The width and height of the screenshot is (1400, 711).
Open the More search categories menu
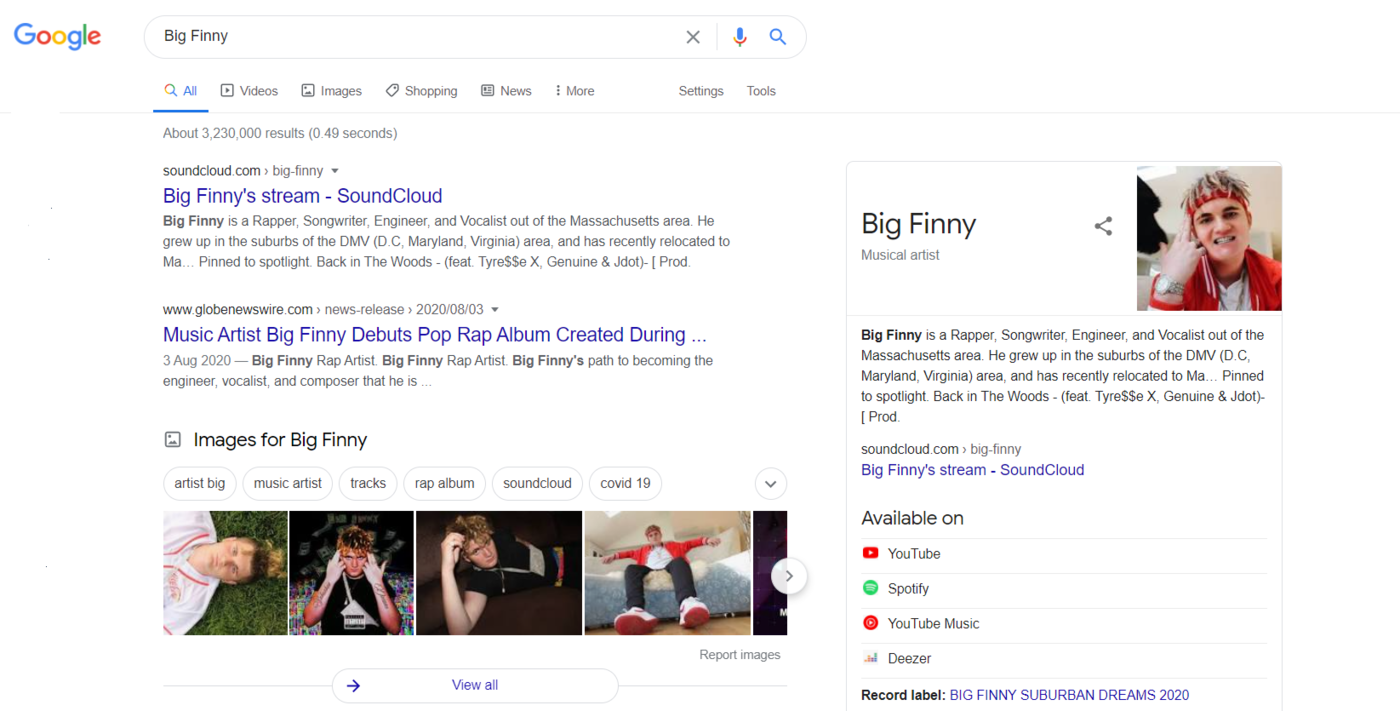click(x=574, y=91)
